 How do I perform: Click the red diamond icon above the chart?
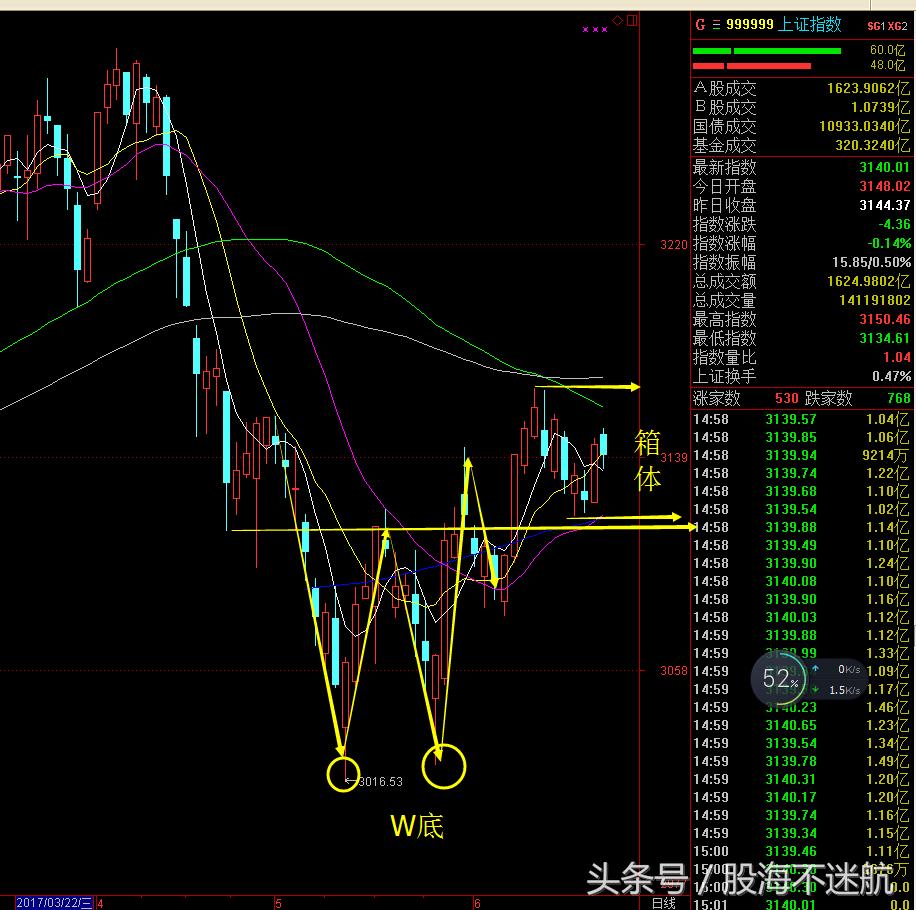617,20
